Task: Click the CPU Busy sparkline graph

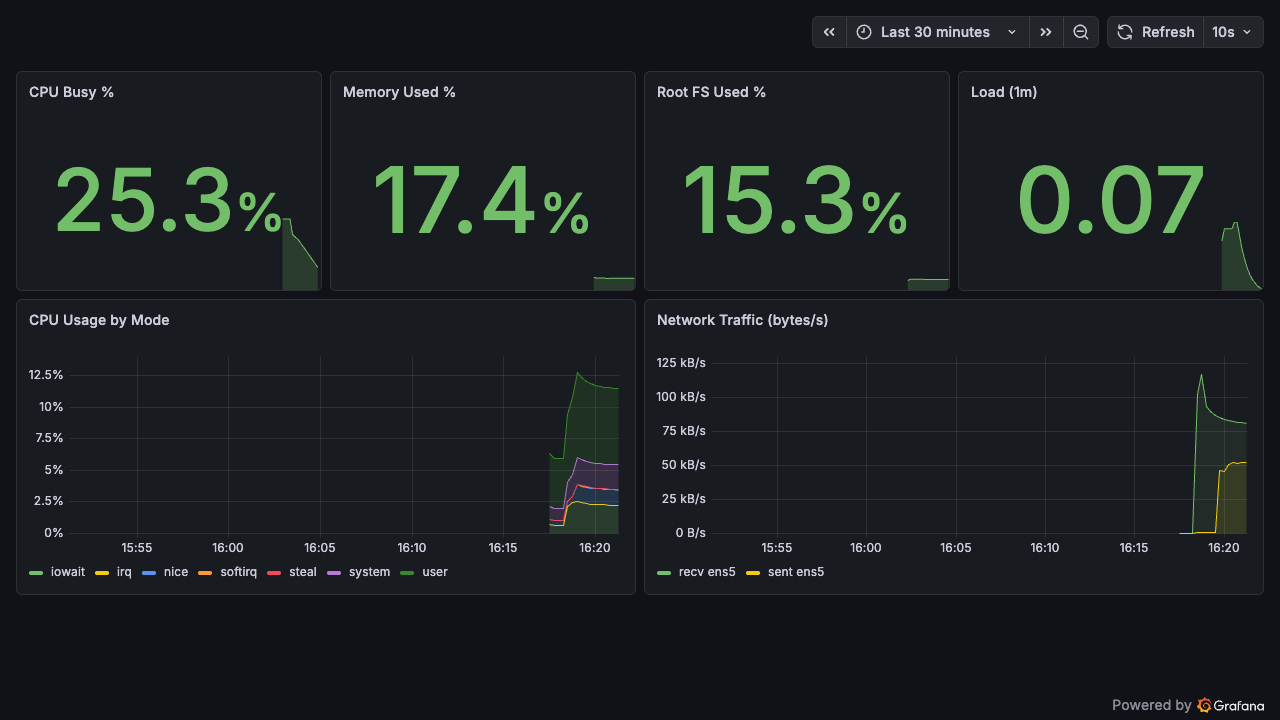Action: coord(300,254)
